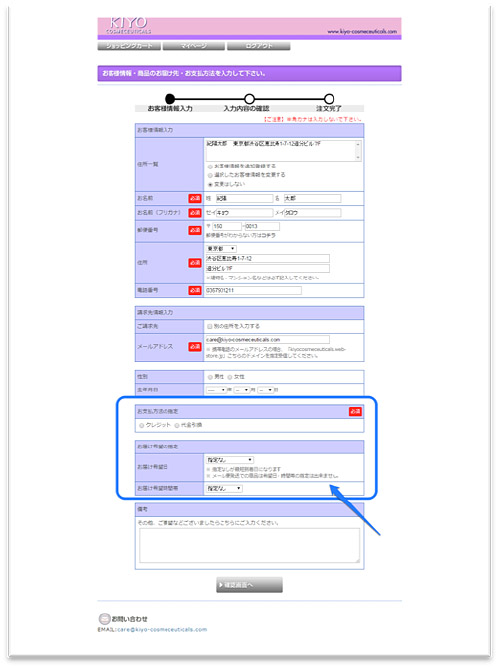Select the 変更はしない radio option
This screenshot has width=500, height=669.
coord(210,184)
